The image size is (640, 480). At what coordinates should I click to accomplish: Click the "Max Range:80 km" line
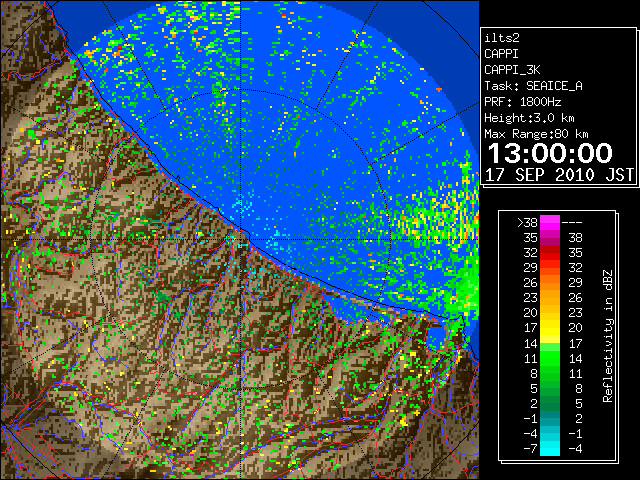(x=536, y=134)
